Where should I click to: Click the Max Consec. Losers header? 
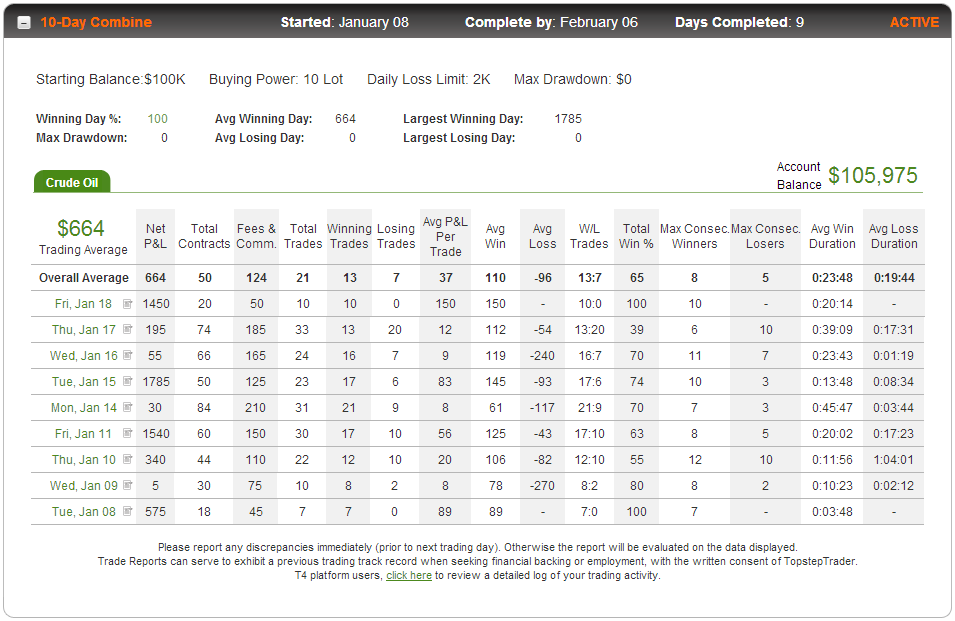tap(766, 236)
